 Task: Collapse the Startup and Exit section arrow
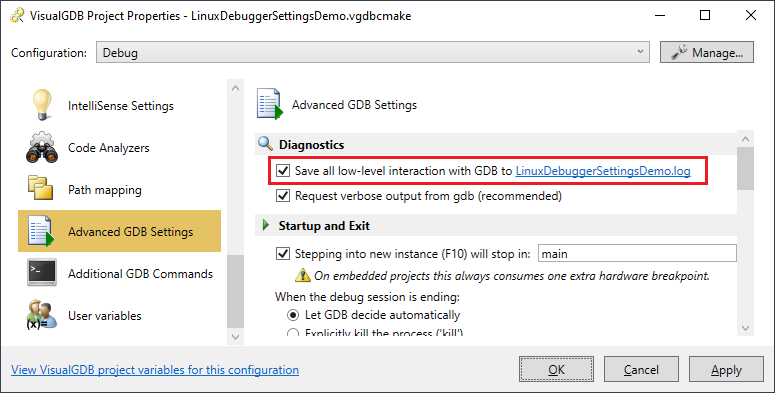point(266,225)
